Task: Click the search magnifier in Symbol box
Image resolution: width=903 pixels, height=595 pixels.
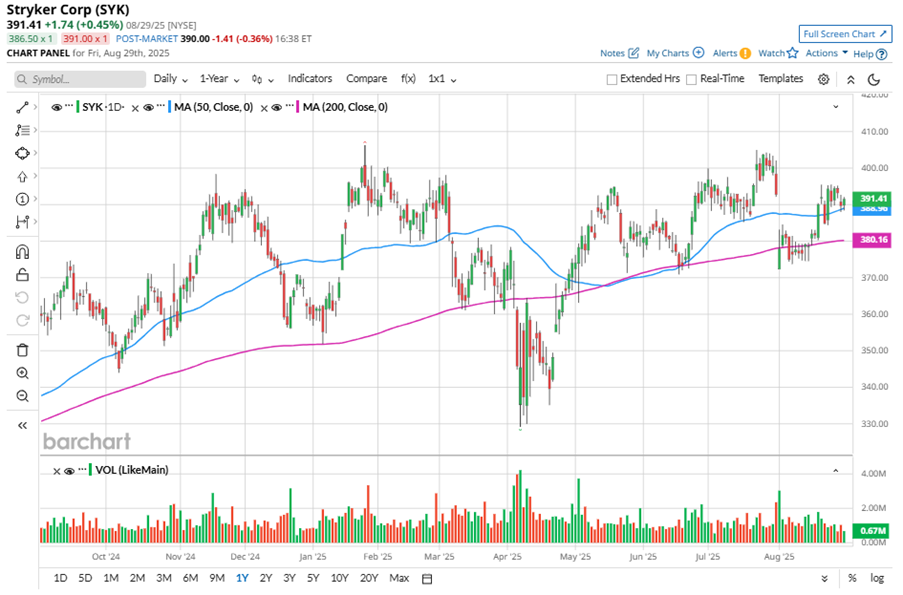Action: tap(22, 79)
